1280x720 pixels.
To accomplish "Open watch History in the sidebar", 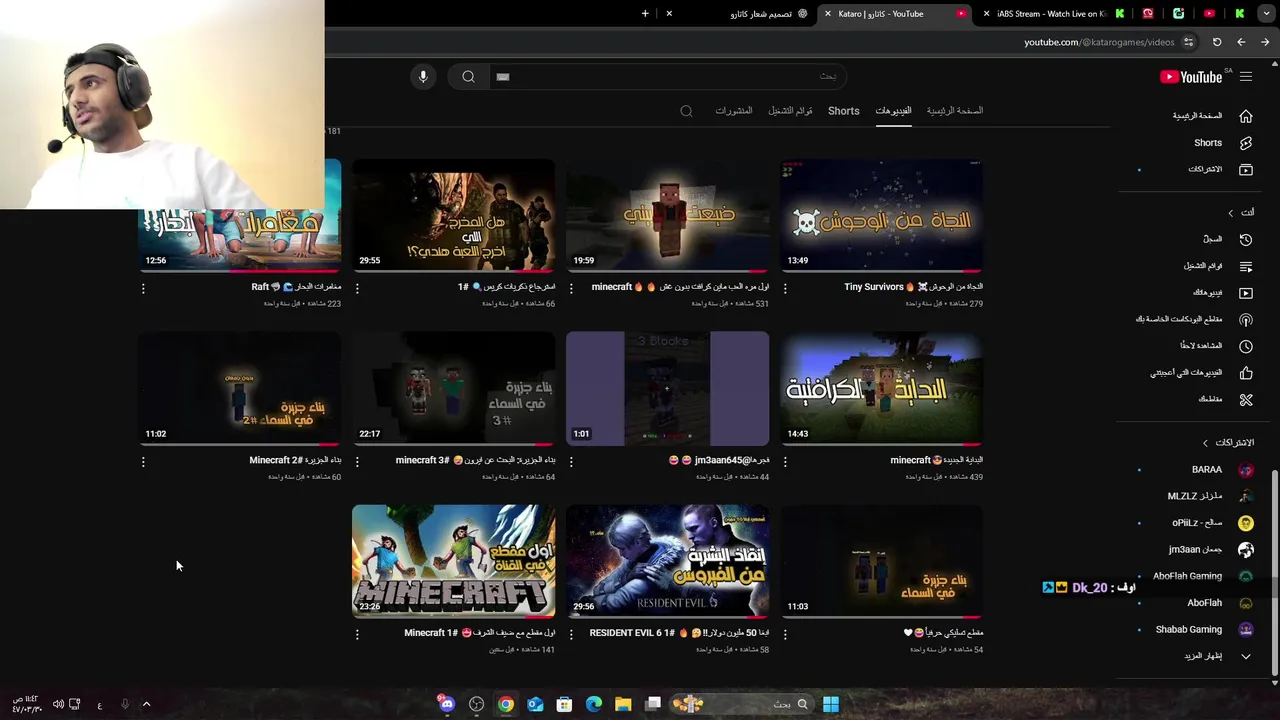I will pos(1212,239).
